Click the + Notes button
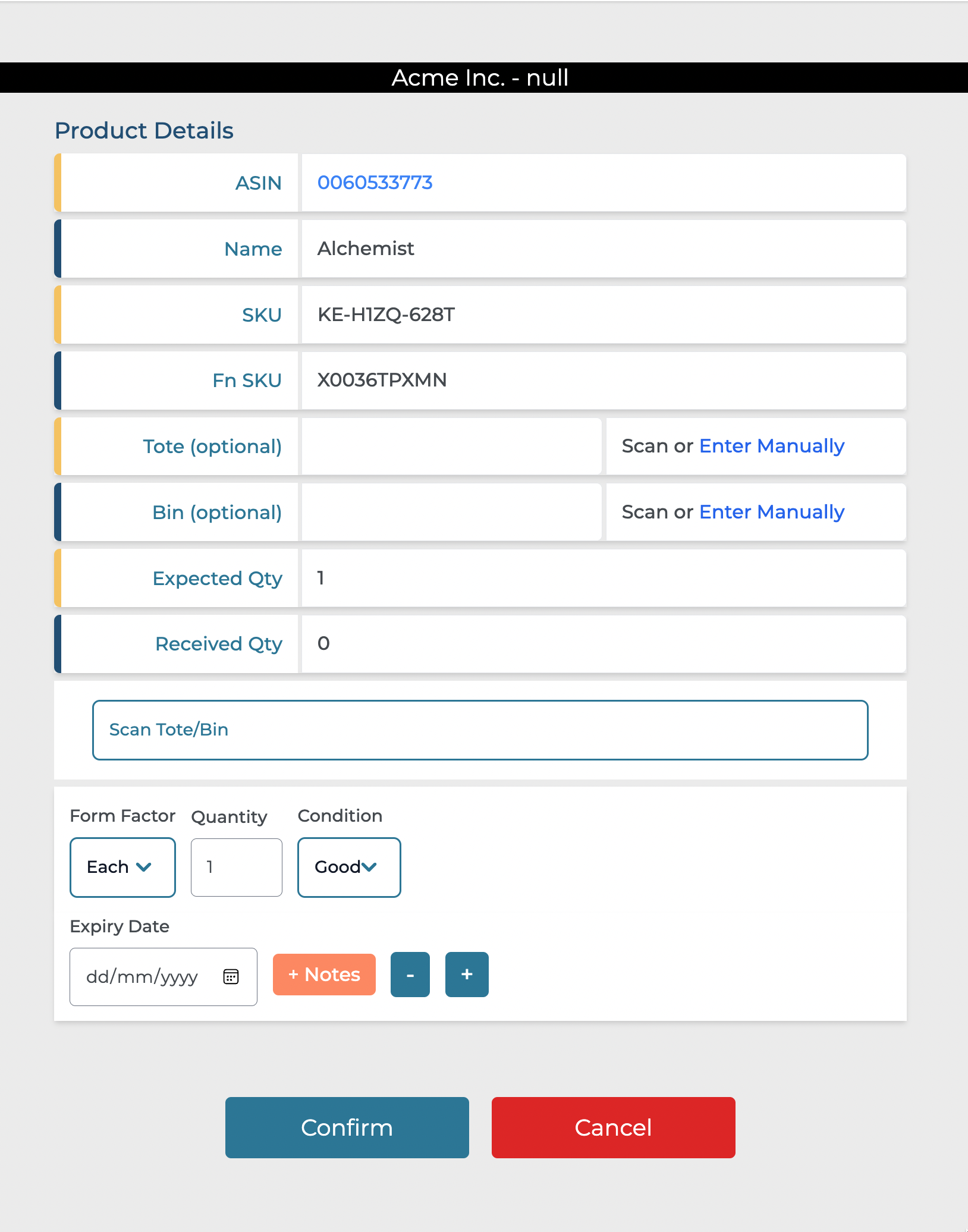The image size is (968, 1232). (323, 974)
